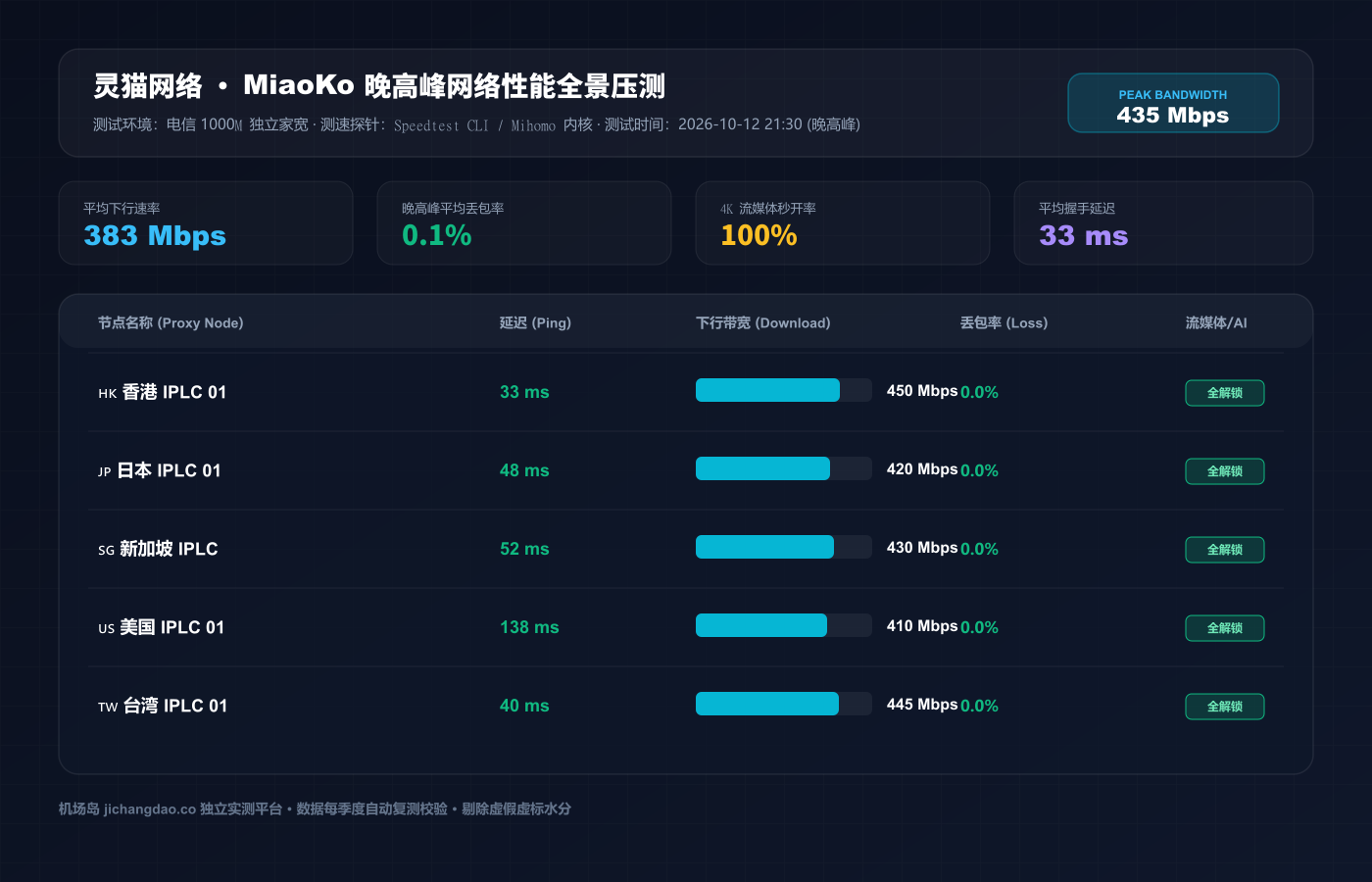Viewport: 1372px width, 882px height.
Task: Click the 52 ms ping value
Action: point(524,549)
